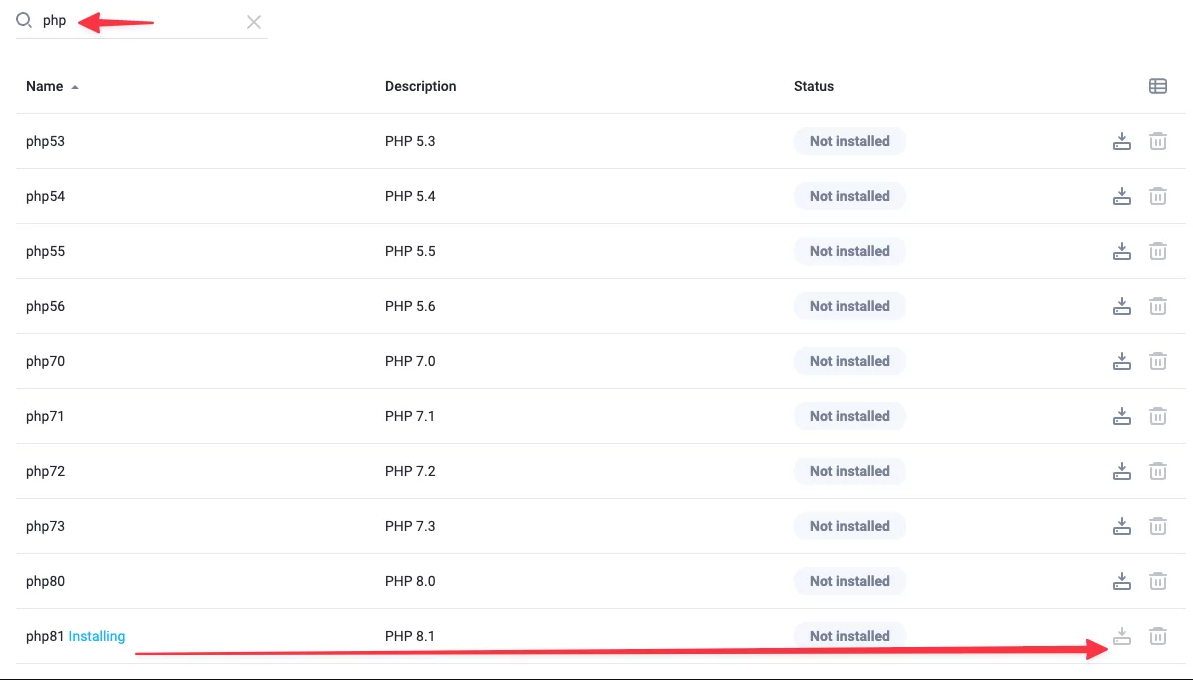Click Not installed badge for php73
This screenshot has height=680, width=1193.
pos(850,526)
